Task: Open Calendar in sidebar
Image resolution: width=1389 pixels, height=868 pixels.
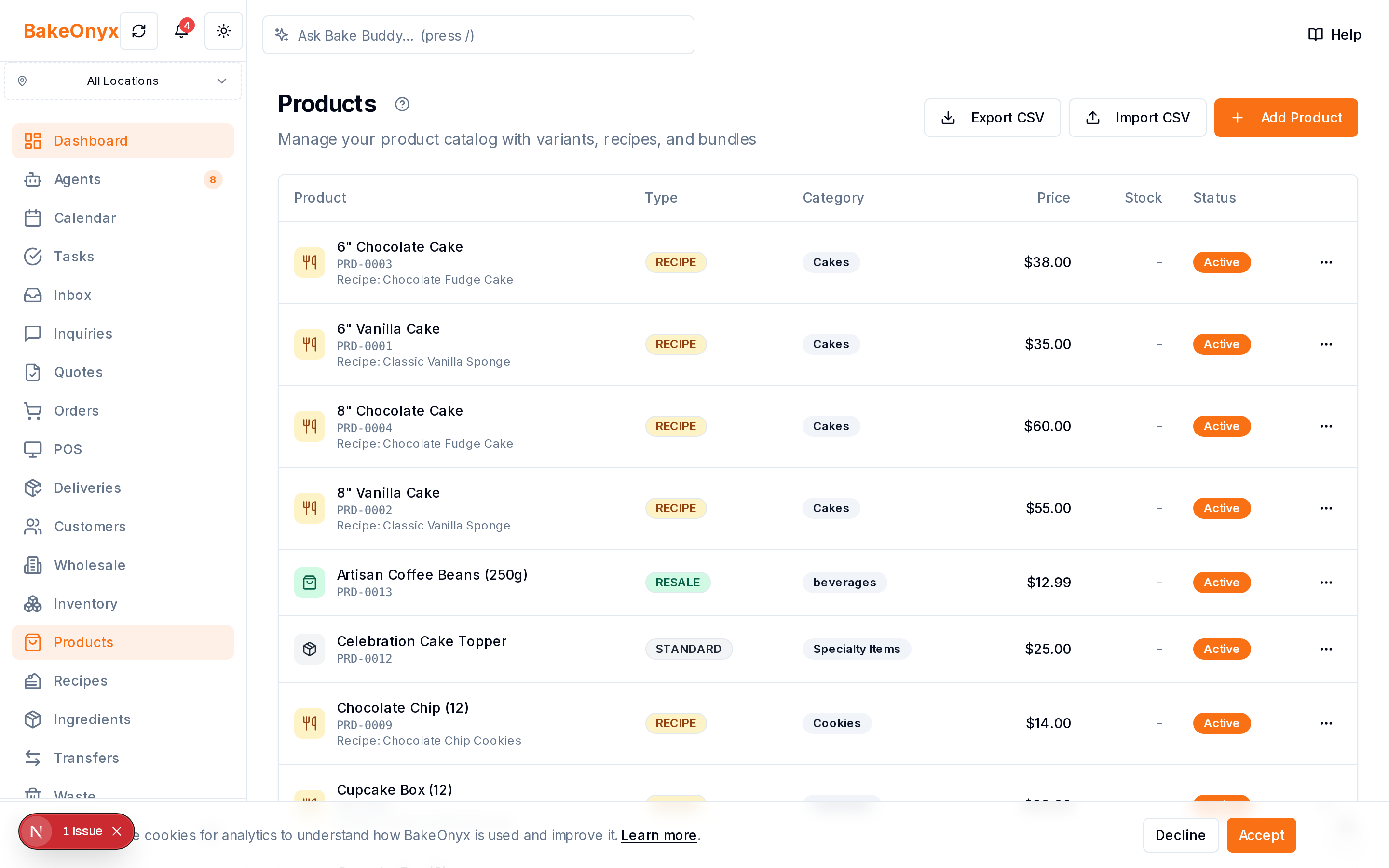Action: coord(123,218)
